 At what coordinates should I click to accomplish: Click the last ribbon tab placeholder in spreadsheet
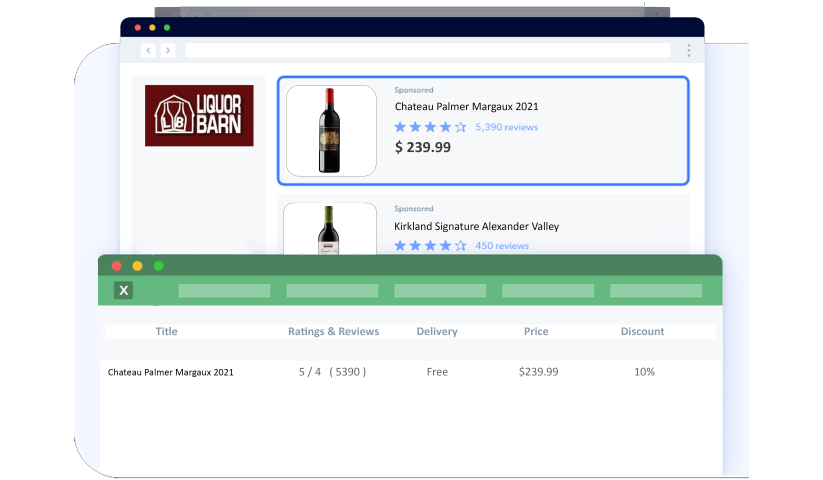coord(656,291)
